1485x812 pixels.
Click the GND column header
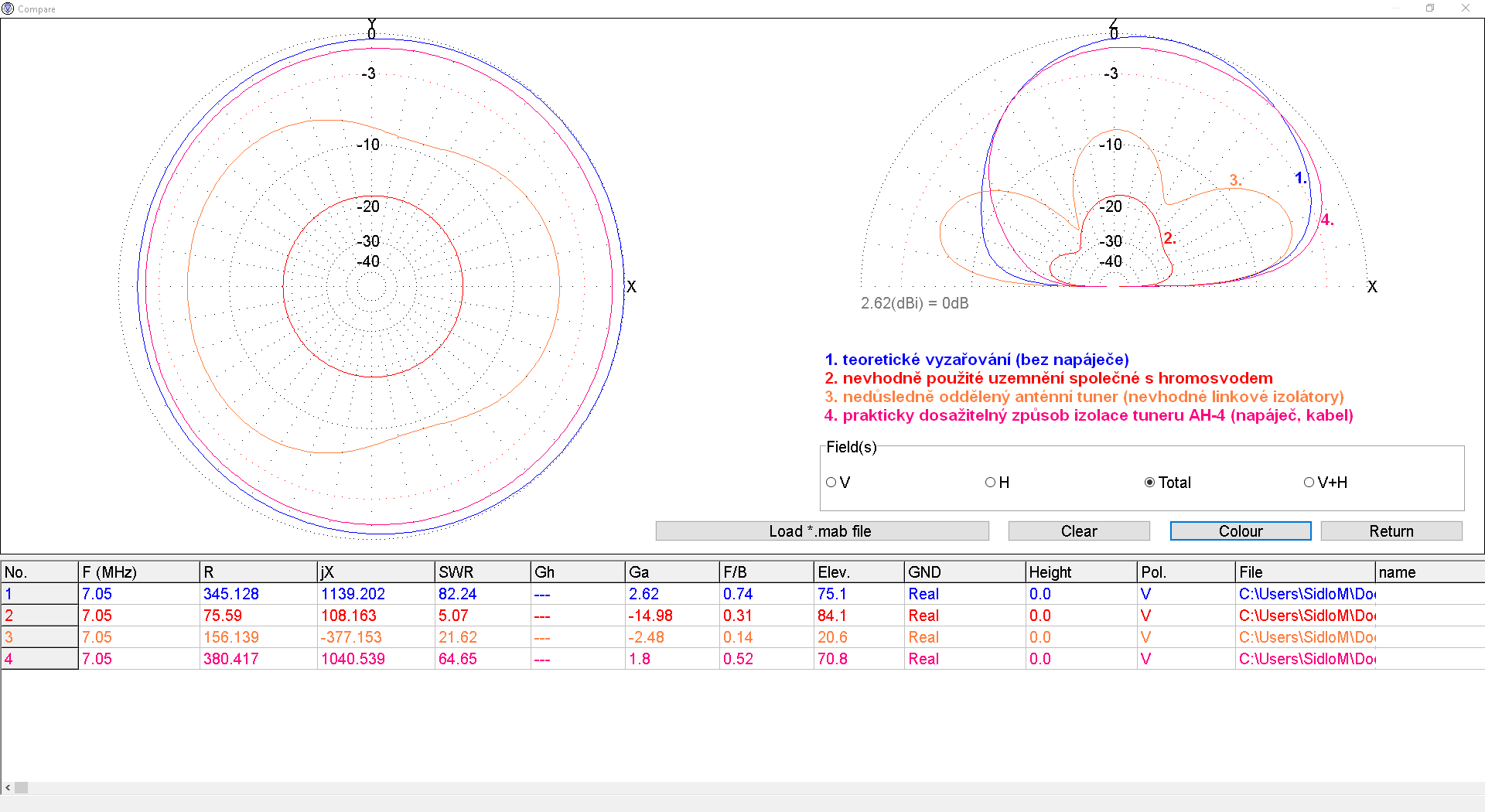coord(963,572)
